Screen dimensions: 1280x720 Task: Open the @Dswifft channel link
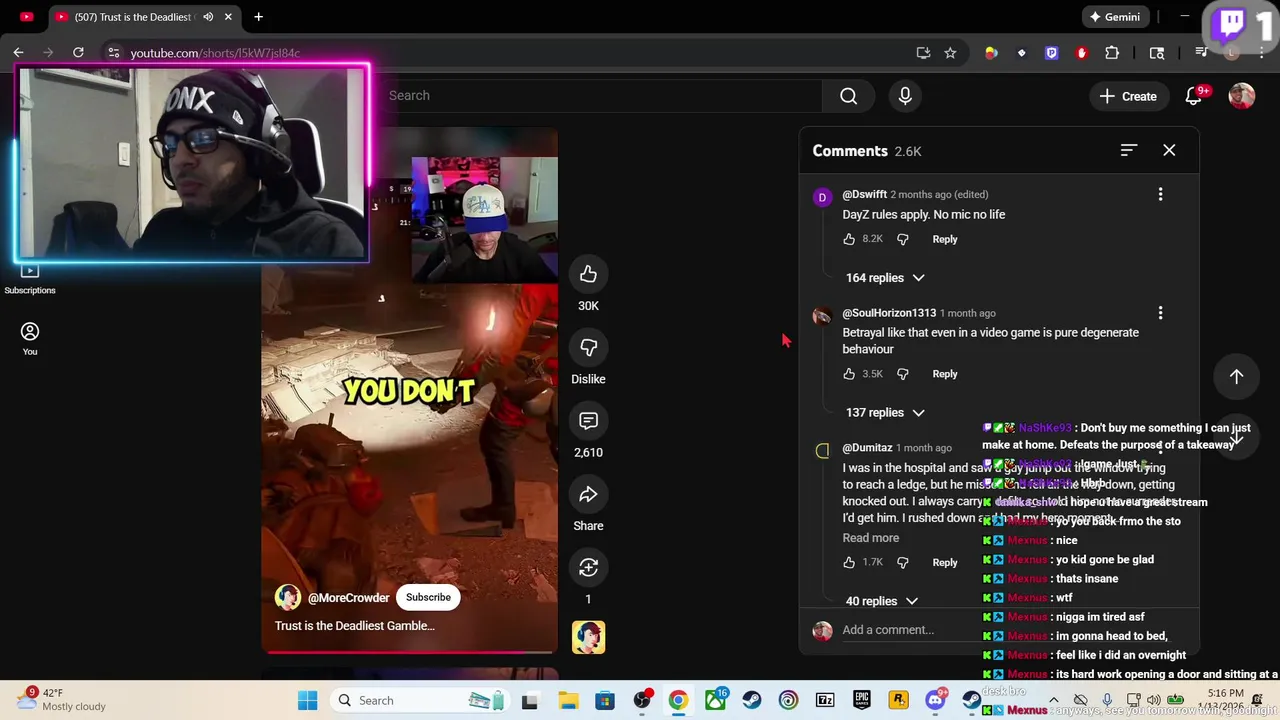[x=864, y=195]
